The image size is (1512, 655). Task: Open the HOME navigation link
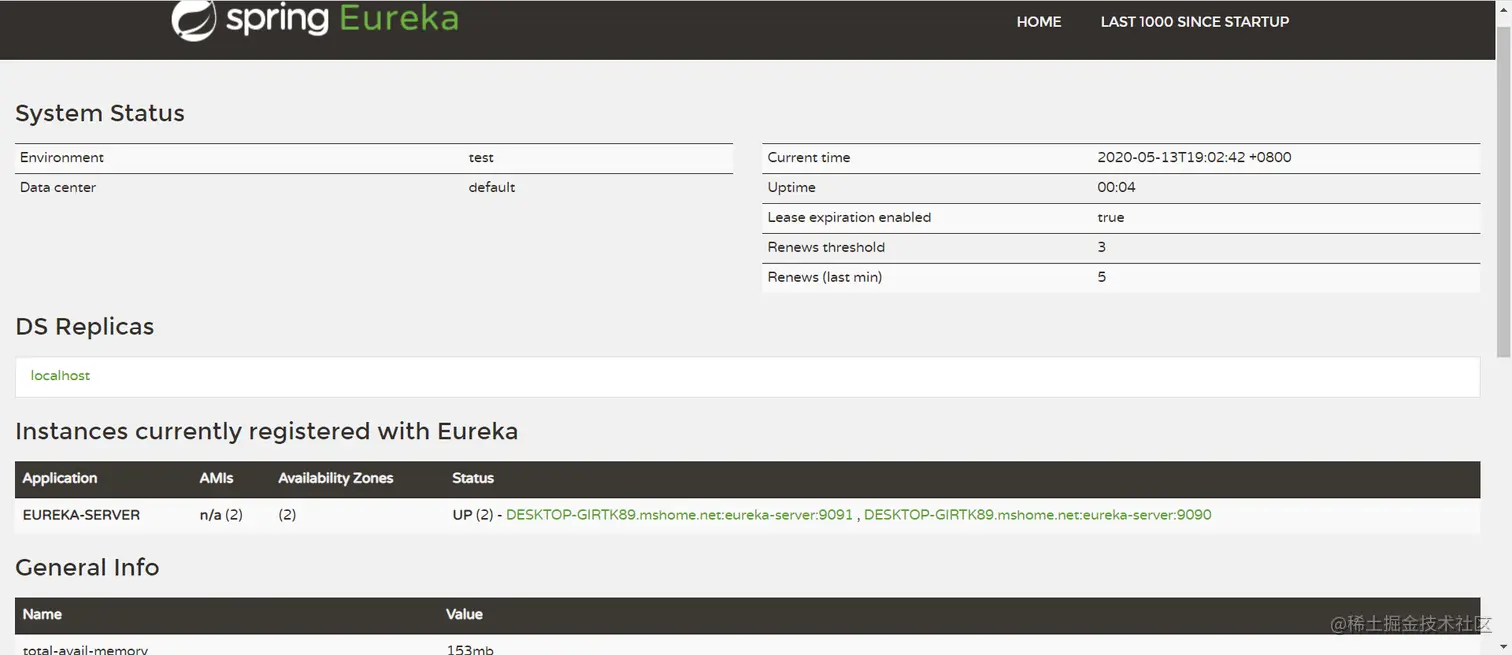coord(1039,22)
